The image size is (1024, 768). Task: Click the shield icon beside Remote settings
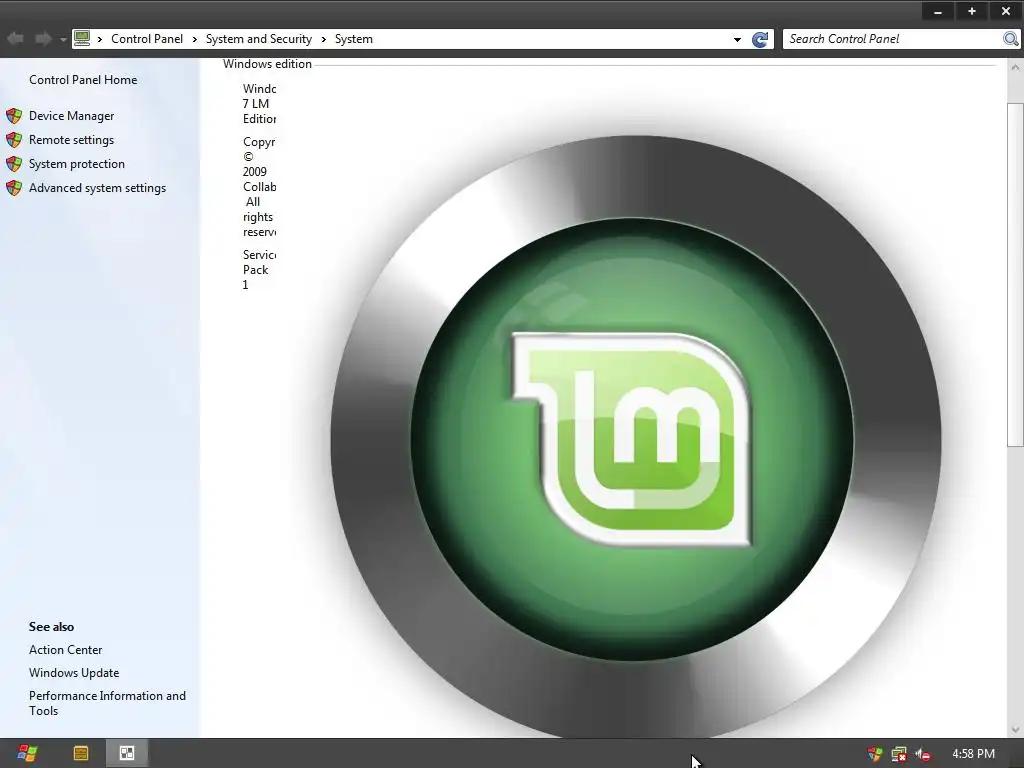[x=14, y=140]
